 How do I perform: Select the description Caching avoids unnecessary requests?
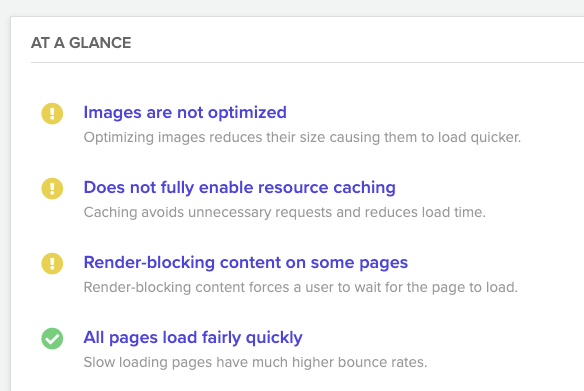pos(285,212)
